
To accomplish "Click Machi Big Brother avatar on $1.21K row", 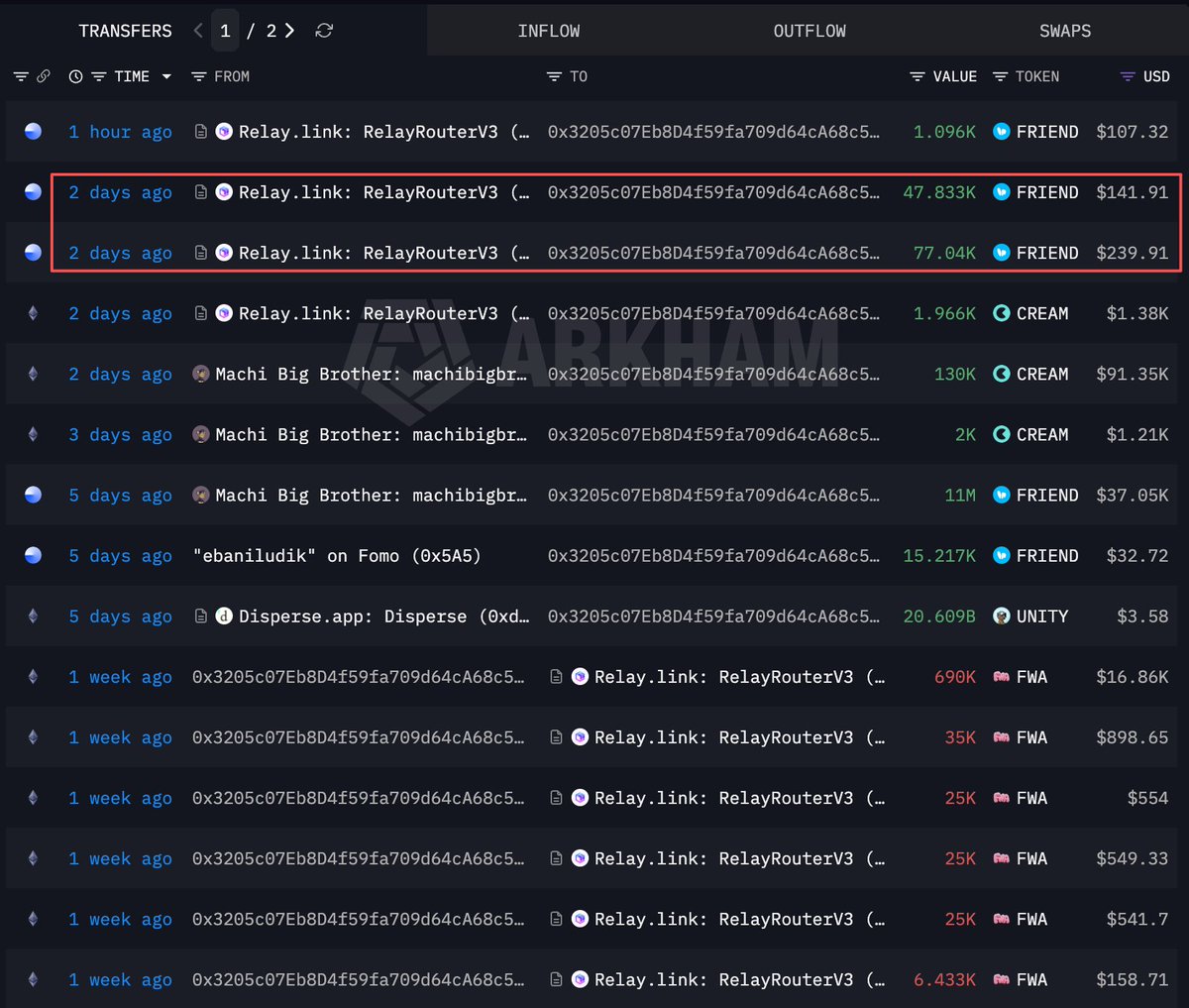I will [x=201, y=434].
